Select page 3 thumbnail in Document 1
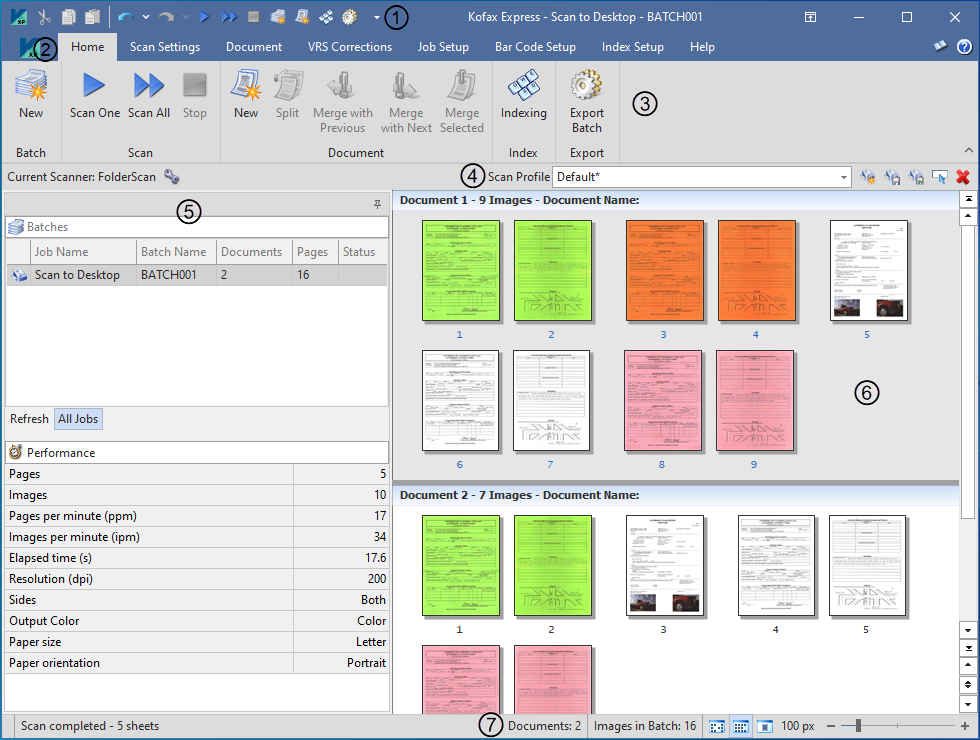This screenshot has height=740, width=980. (664, 271)
